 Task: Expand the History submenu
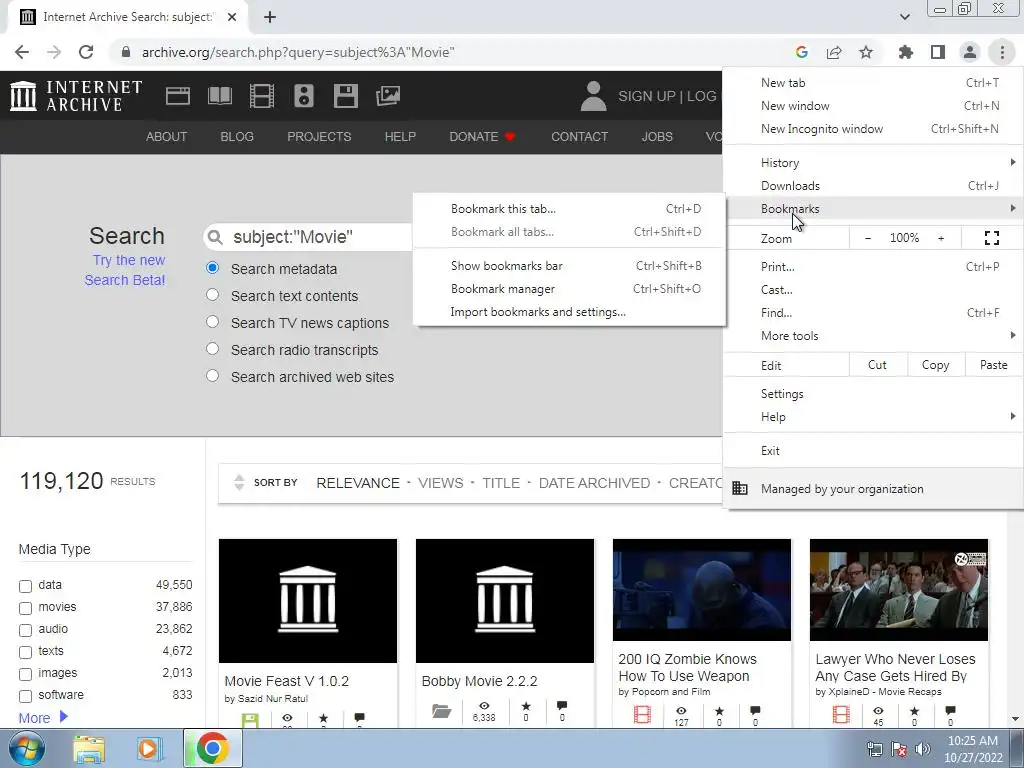point(872,163)
